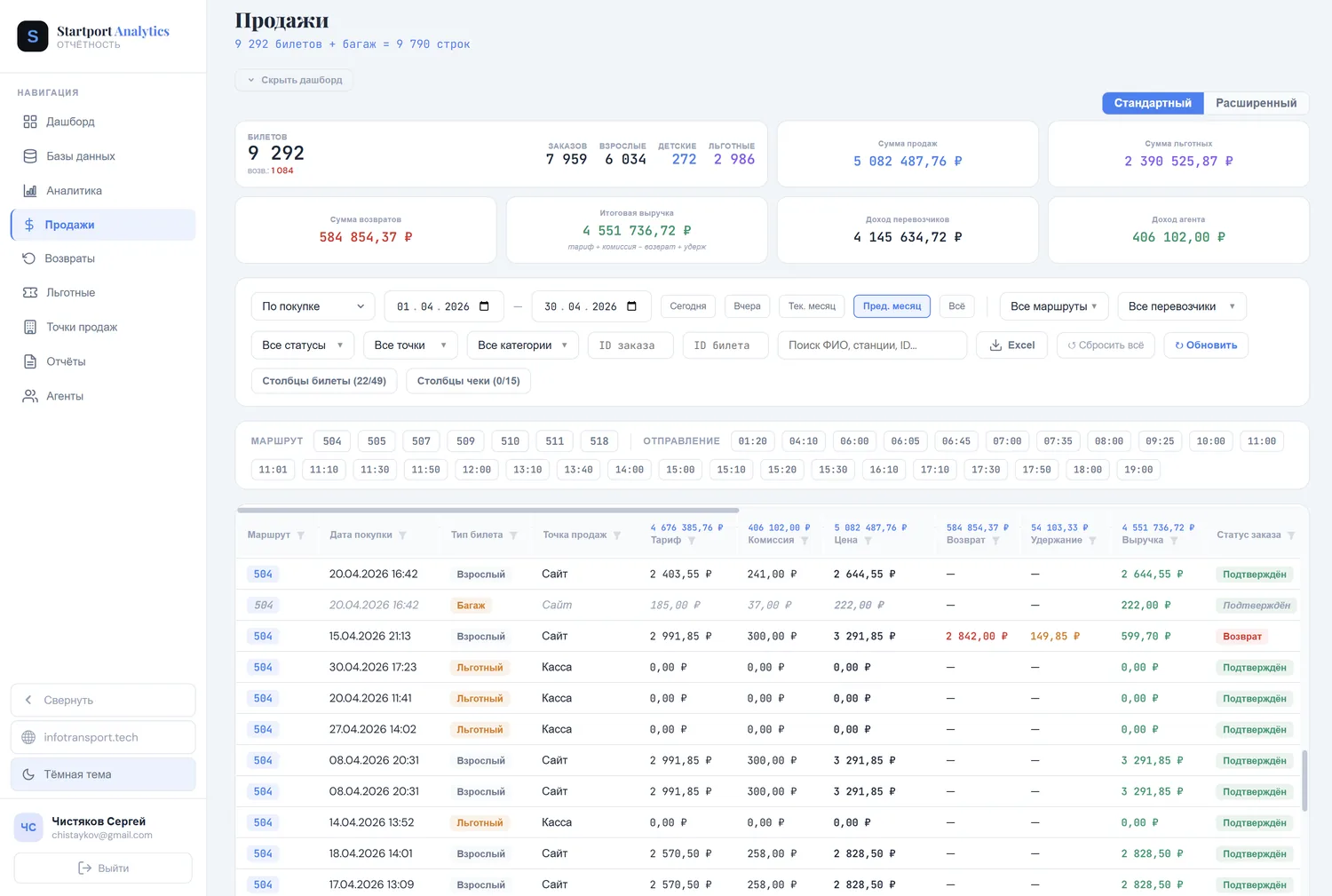The height and width of the screenshot is (896, 1332).
Task: Click the Агенты people icon
Action: point(30,396)
